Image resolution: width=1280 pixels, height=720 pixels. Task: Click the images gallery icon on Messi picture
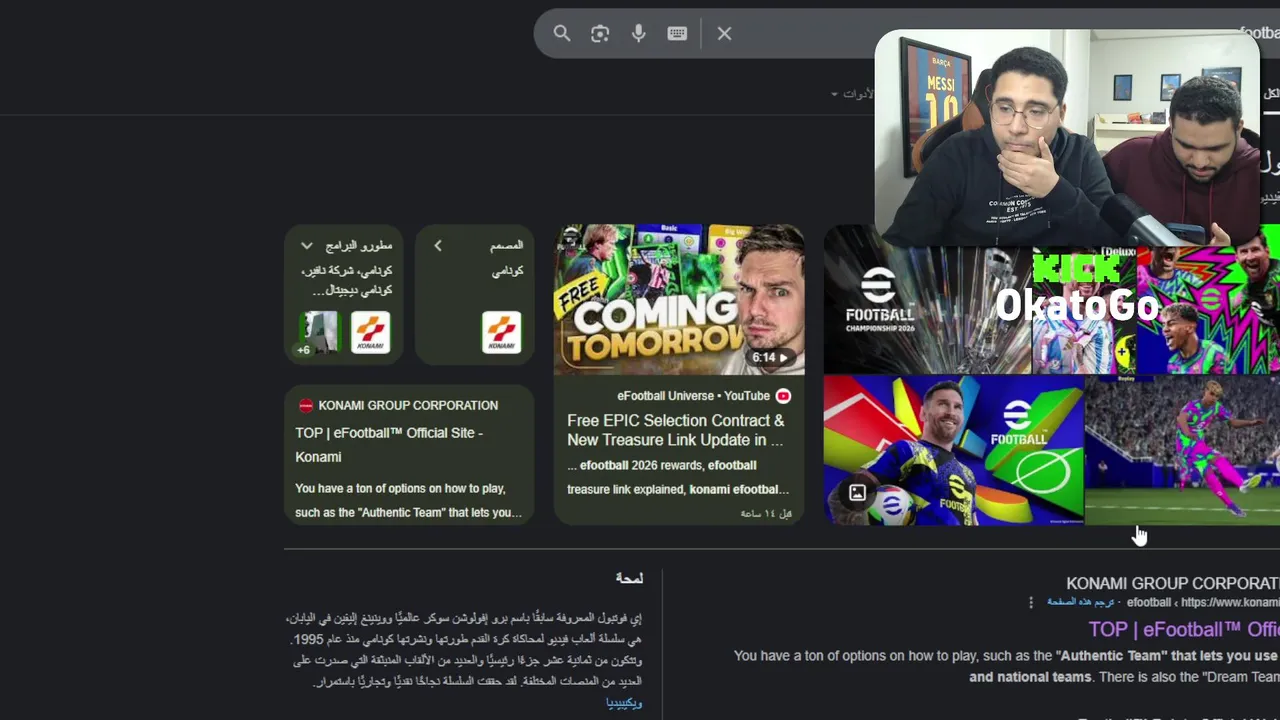pyautogui.click(x=857, y=492)
